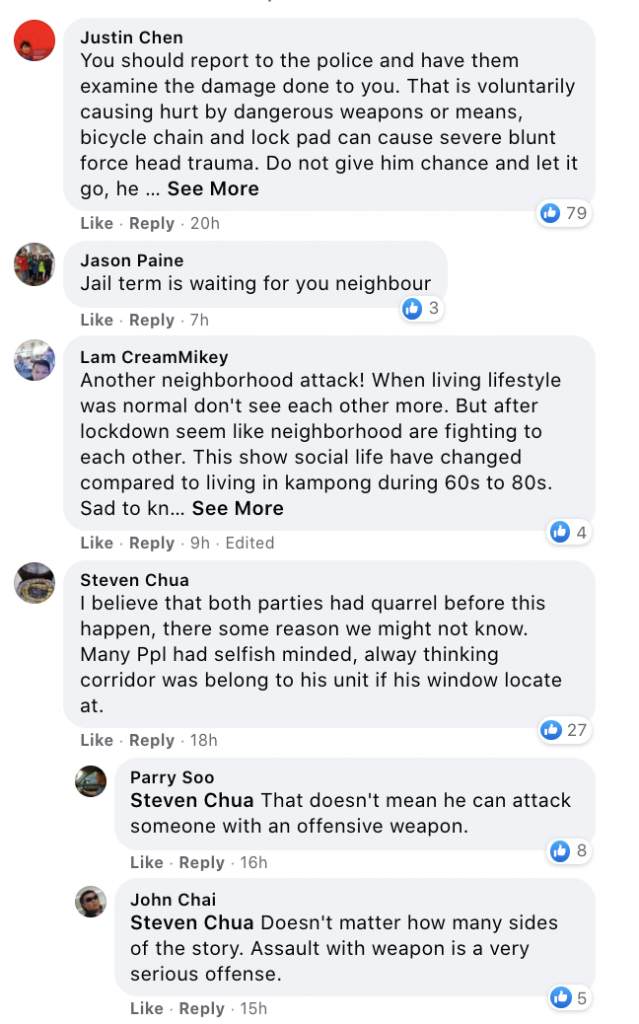Screen dimensions: 639x1024
Task: Open John Chai's profile avatar
Action: (91, 902)
